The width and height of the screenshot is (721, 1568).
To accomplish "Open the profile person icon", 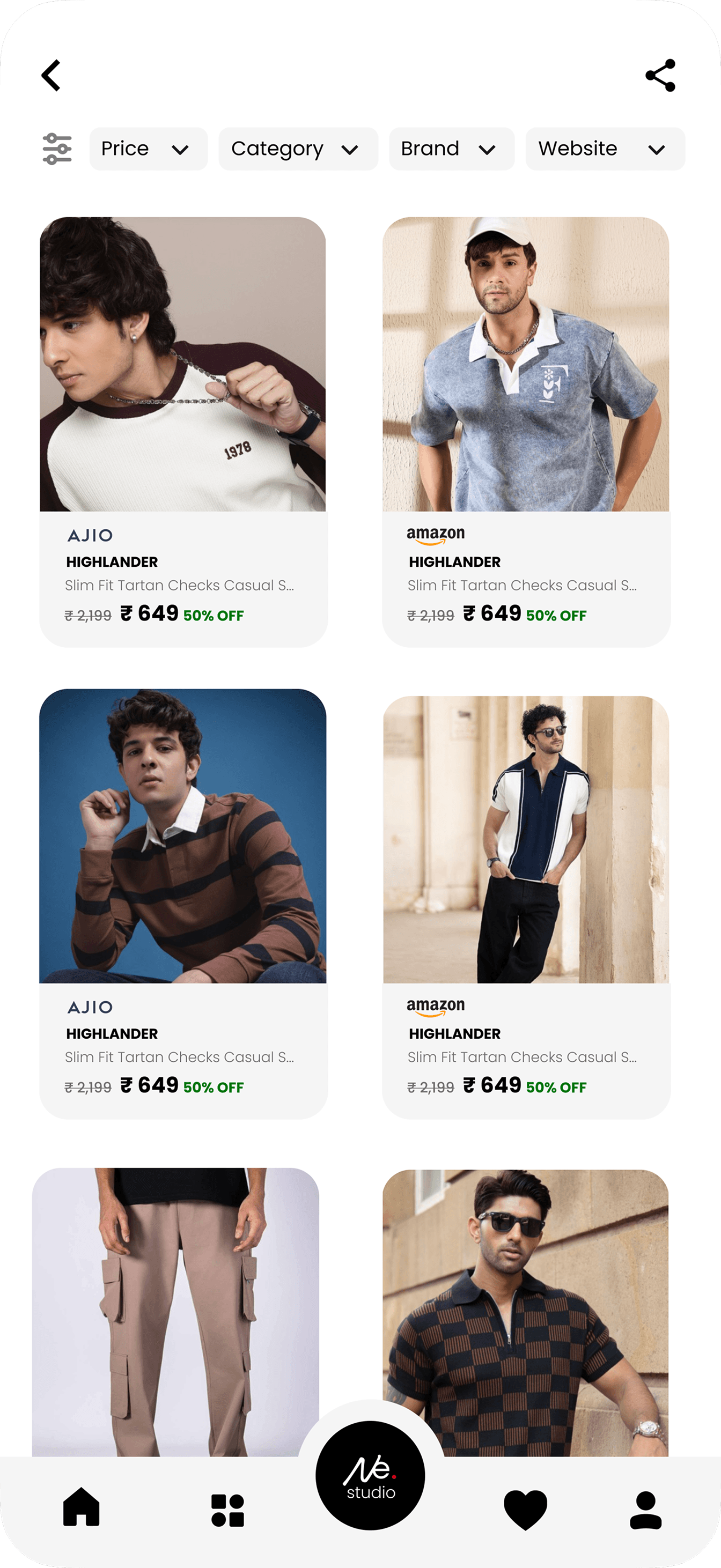I will 645,1510.
